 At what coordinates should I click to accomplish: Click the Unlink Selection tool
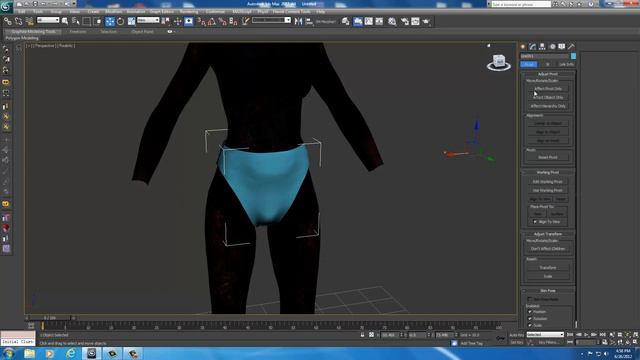18,21
